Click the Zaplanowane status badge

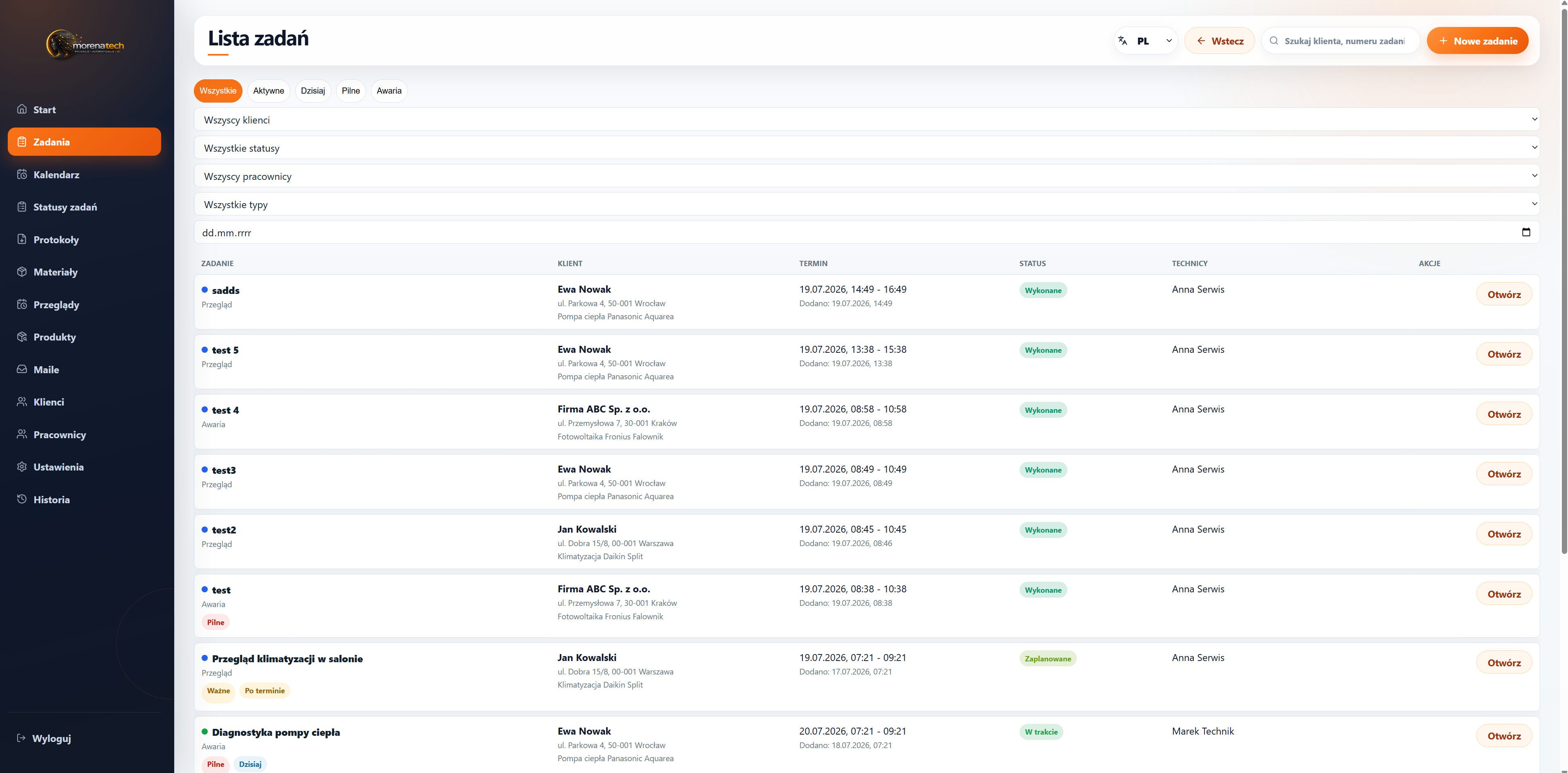click(x=1047, y=659)
